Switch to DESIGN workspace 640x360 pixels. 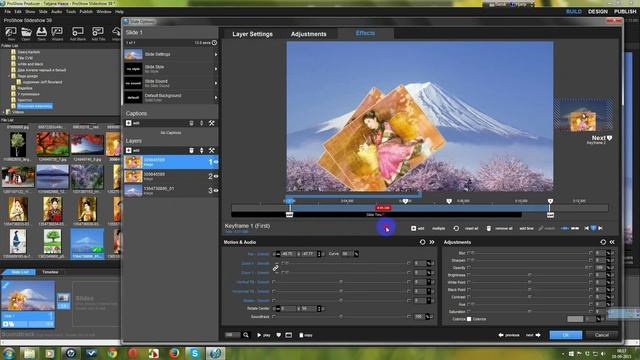tap(598, 11)
